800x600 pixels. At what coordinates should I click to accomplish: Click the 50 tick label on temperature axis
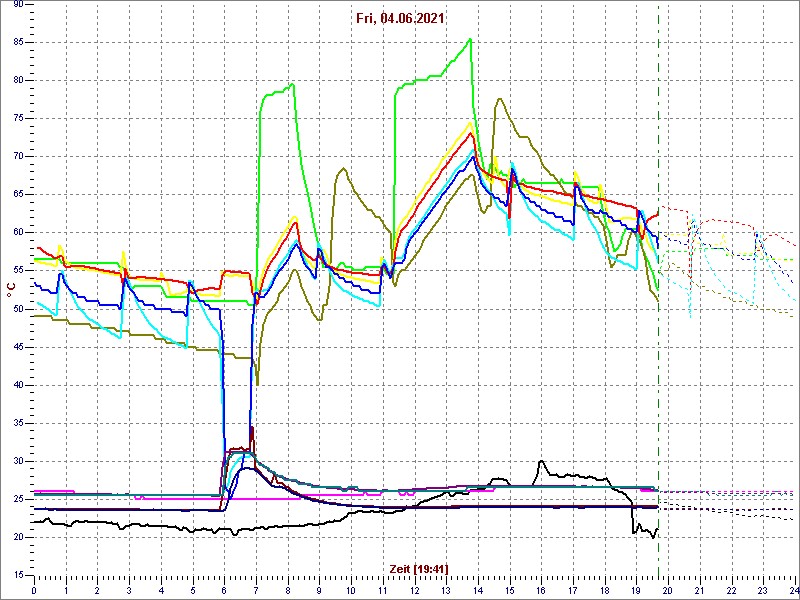tap(18, 309)
